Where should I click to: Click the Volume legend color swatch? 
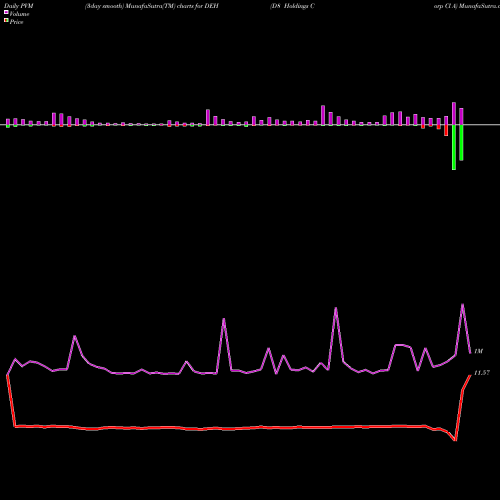[6, 13]
